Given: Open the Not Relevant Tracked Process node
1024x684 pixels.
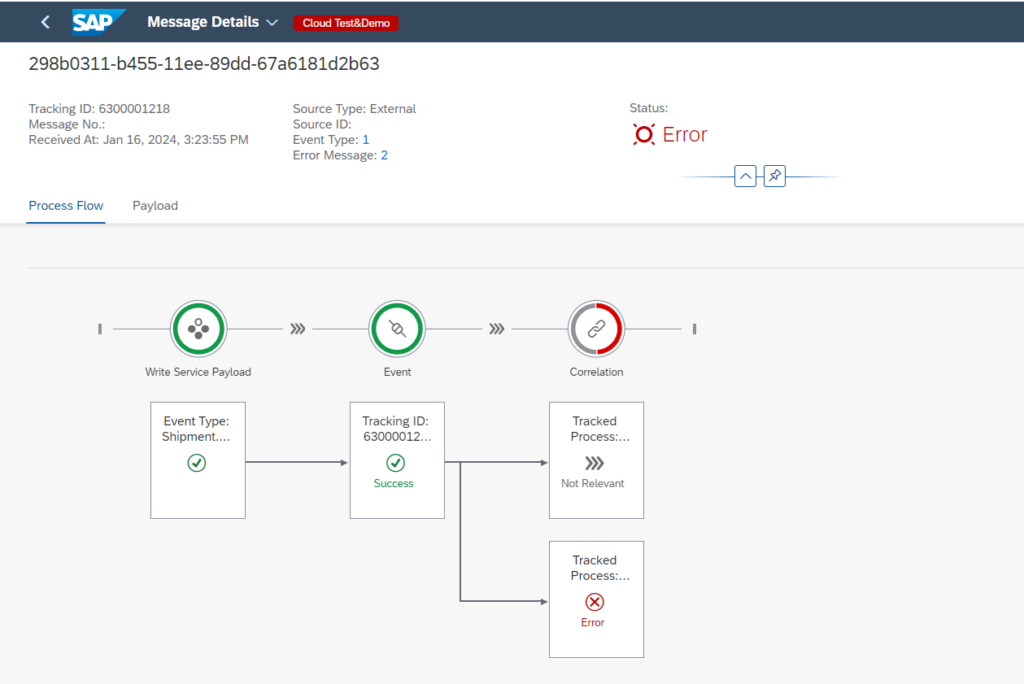Looking at the screenshot, I should (596, 460).
